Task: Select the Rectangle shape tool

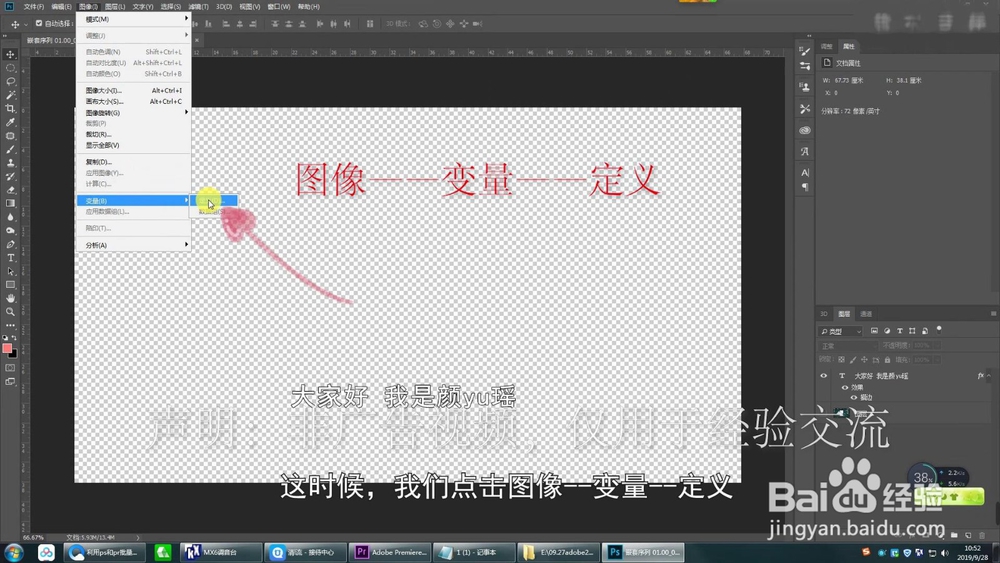Action: tap(10, 285)
